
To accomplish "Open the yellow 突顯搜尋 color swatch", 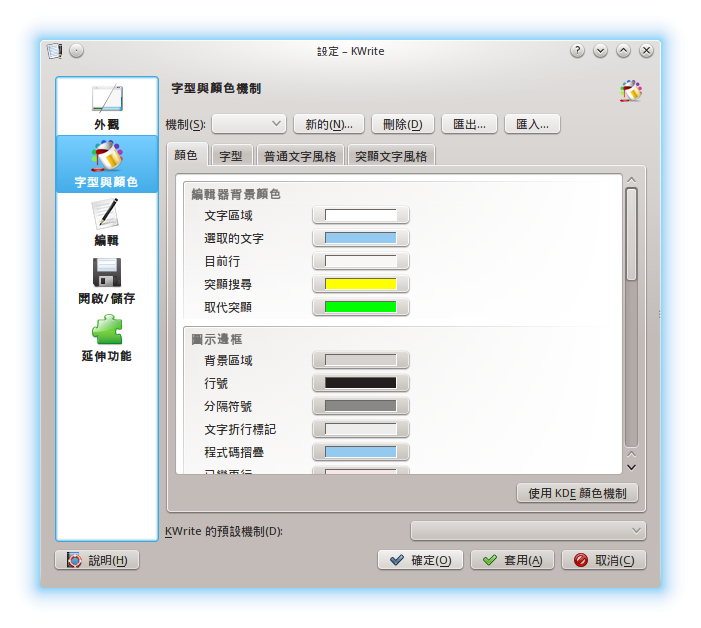I will [361, 284].
